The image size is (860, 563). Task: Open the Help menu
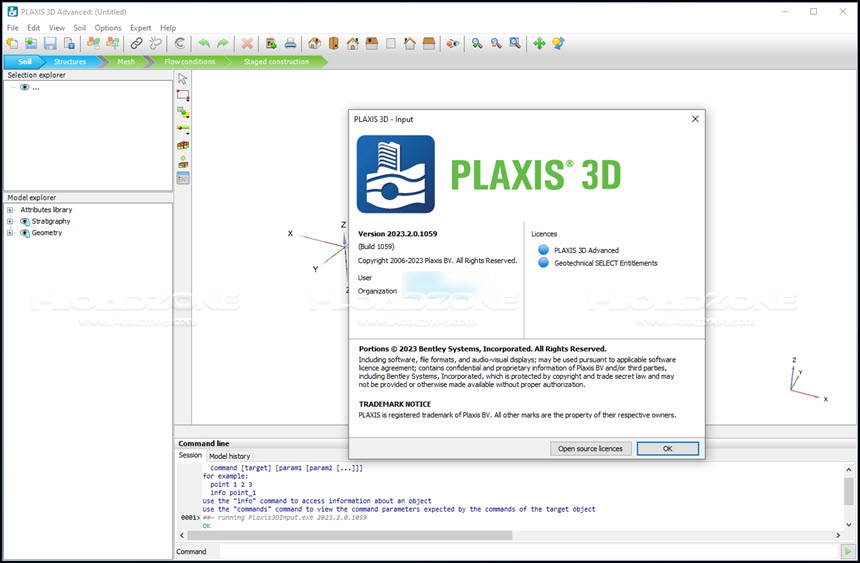click(x=168, y=27)
